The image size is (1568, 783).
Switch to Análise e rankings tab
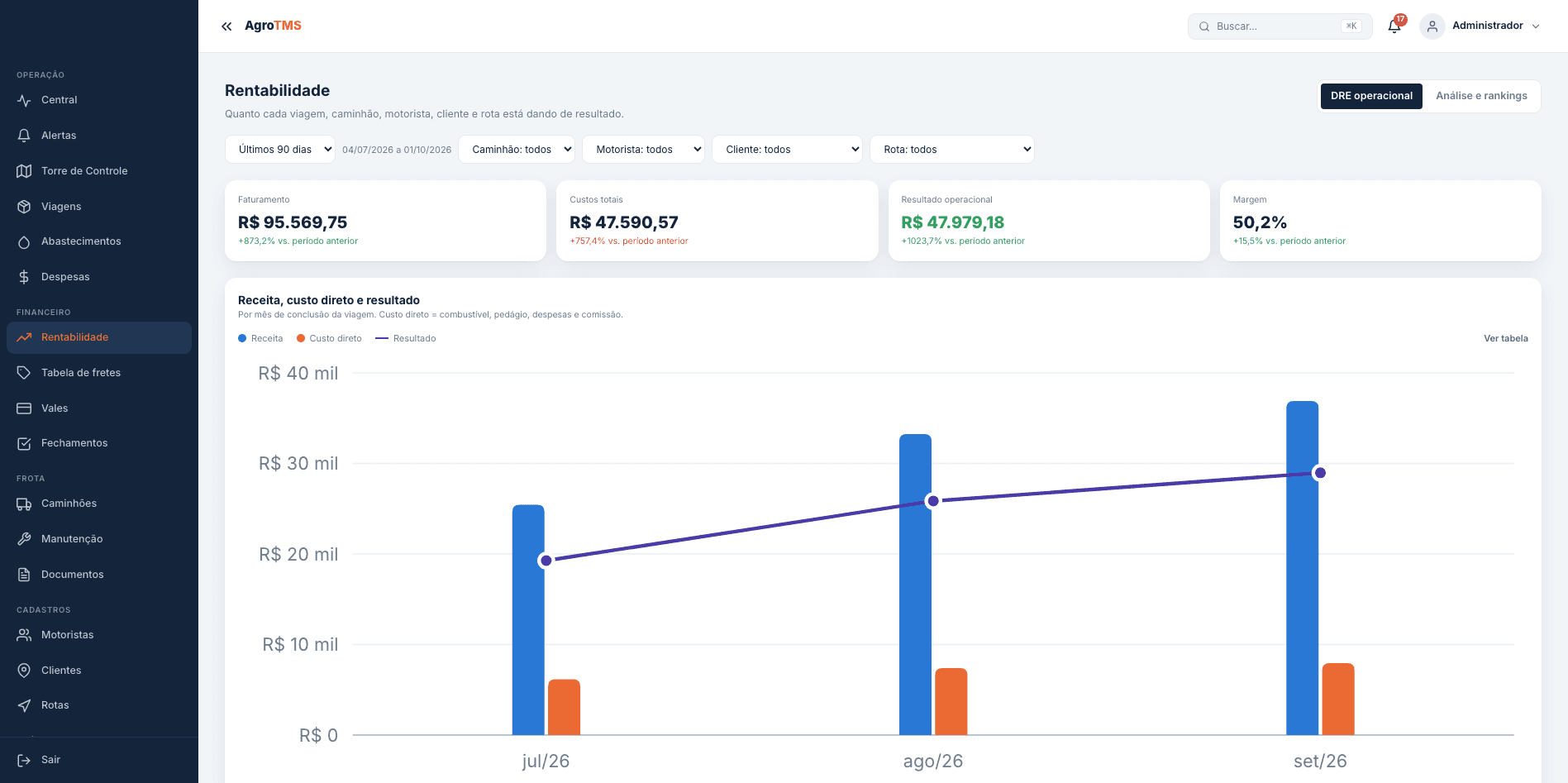pyautogui.click(x=1481, y=96)
